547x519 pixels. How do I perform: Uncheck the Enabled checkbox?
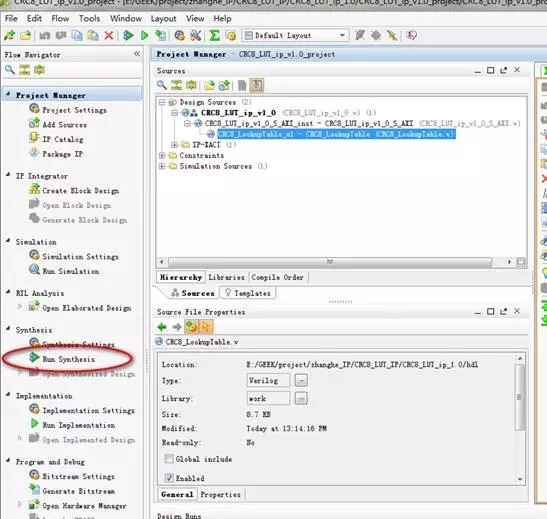coord(169,477)
